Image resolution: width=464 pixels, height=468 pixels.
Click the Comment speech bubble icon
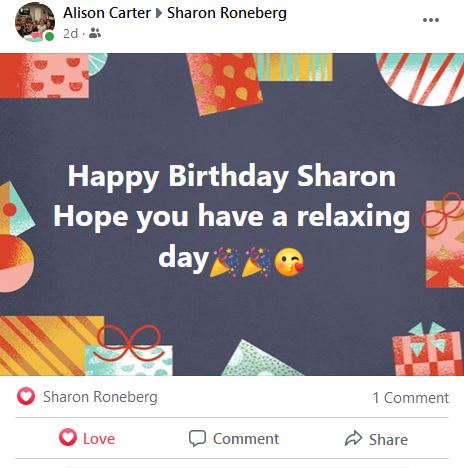tap(197, 438)
